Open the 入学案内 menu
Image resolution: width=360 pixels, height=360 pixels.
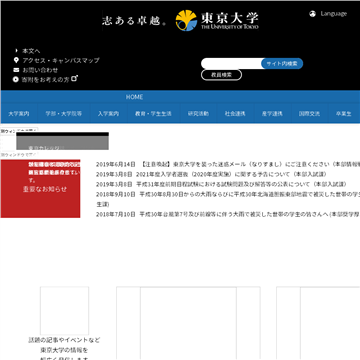pos(108,114)
